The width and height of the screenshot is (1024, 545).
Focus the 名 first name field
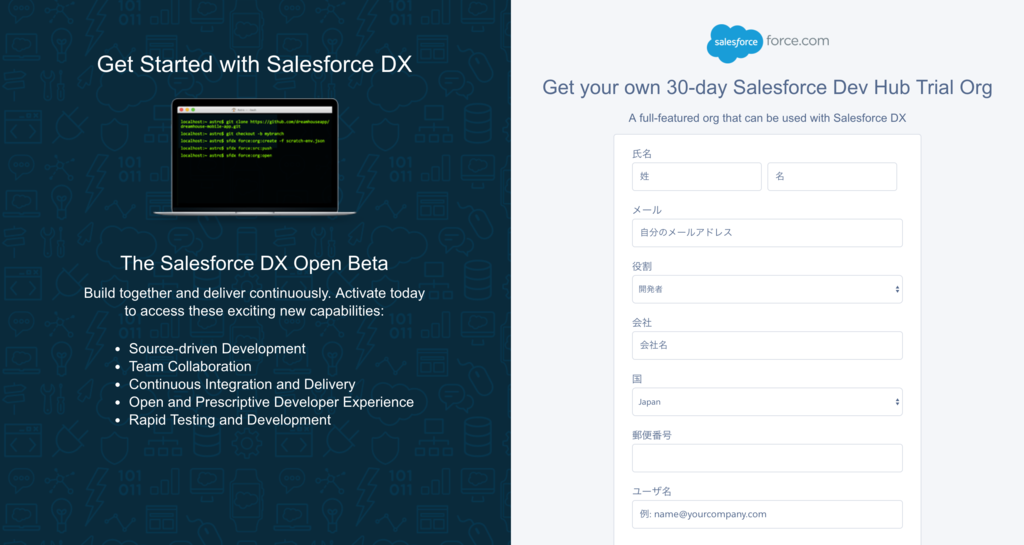(x=832, y=177)
